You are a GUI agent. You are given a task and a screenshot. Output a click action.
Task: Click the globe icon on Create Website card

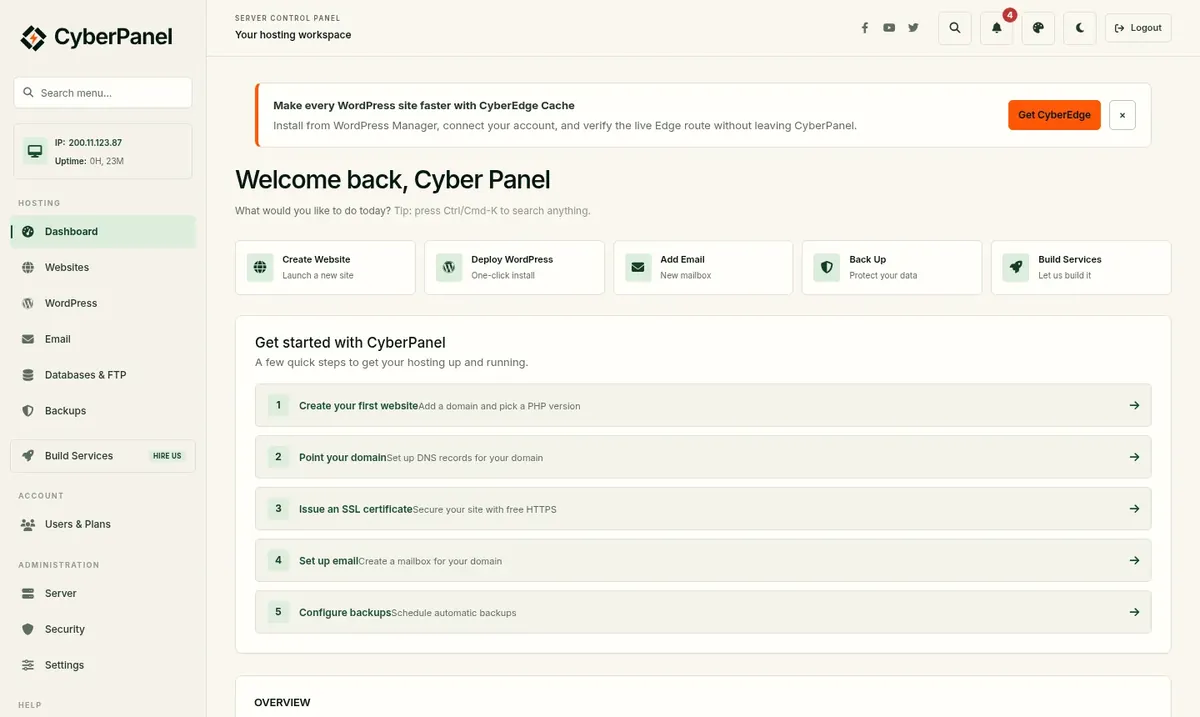pos(260,267)
